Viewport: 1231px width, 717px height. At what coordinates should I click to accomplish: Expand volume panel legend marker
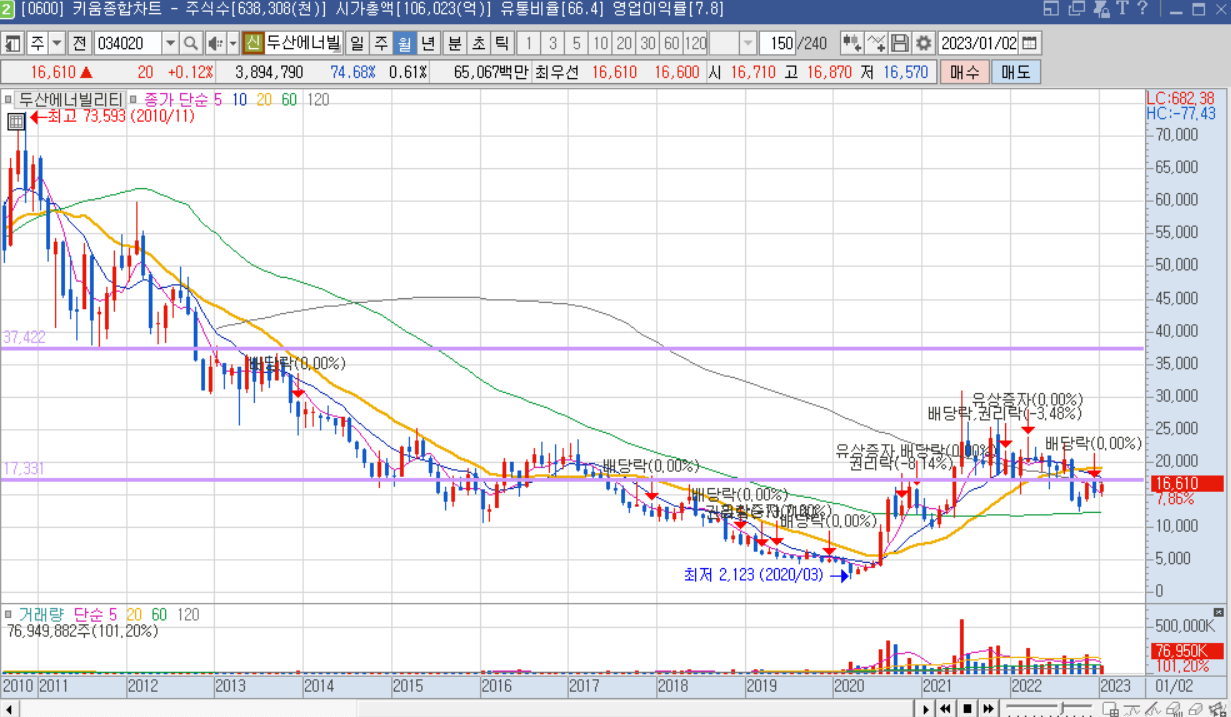[x=7, y=613]
